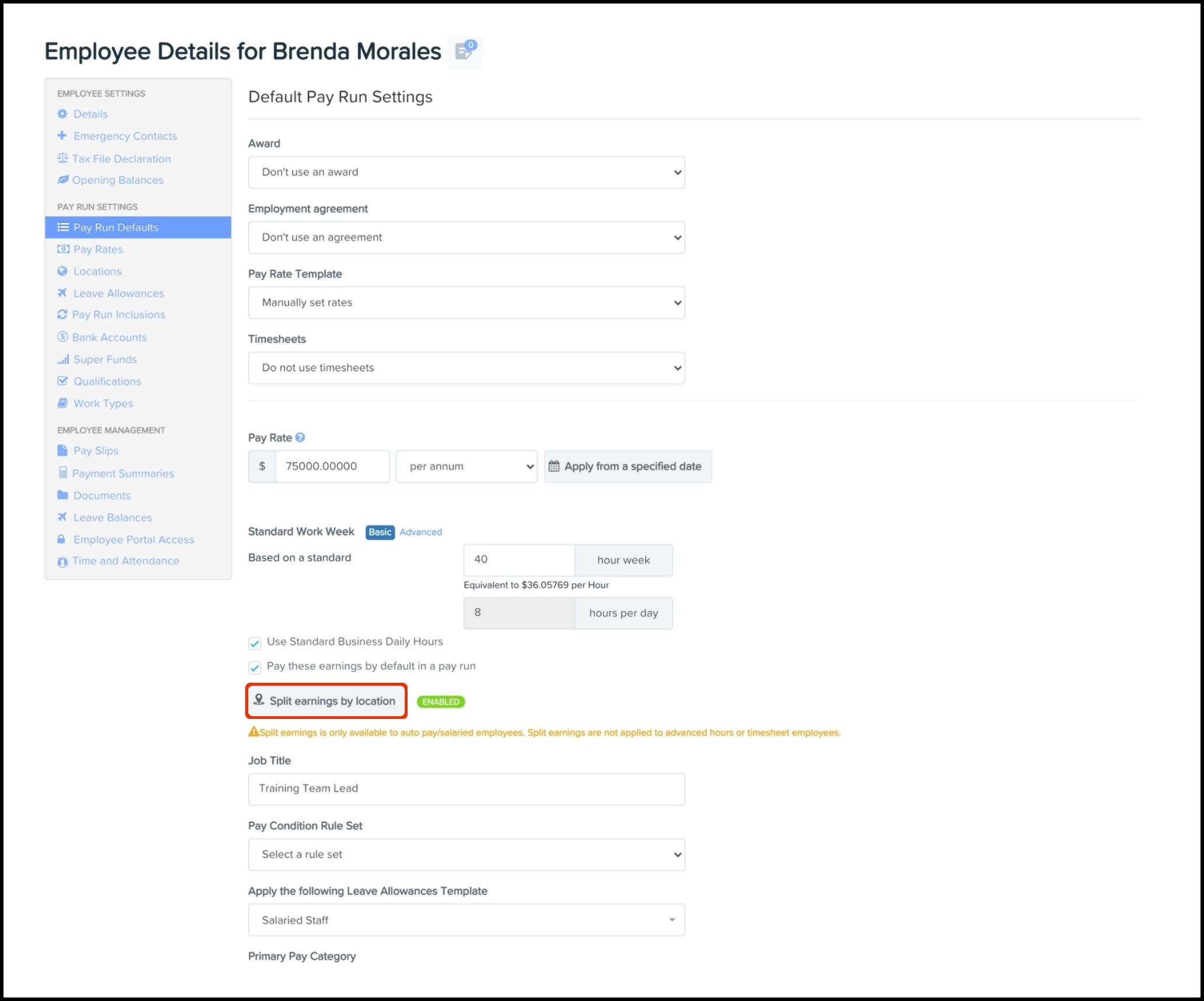Click Split earnings by location button
Viewport: 1204px width, 1001px height.
point(326,701)
